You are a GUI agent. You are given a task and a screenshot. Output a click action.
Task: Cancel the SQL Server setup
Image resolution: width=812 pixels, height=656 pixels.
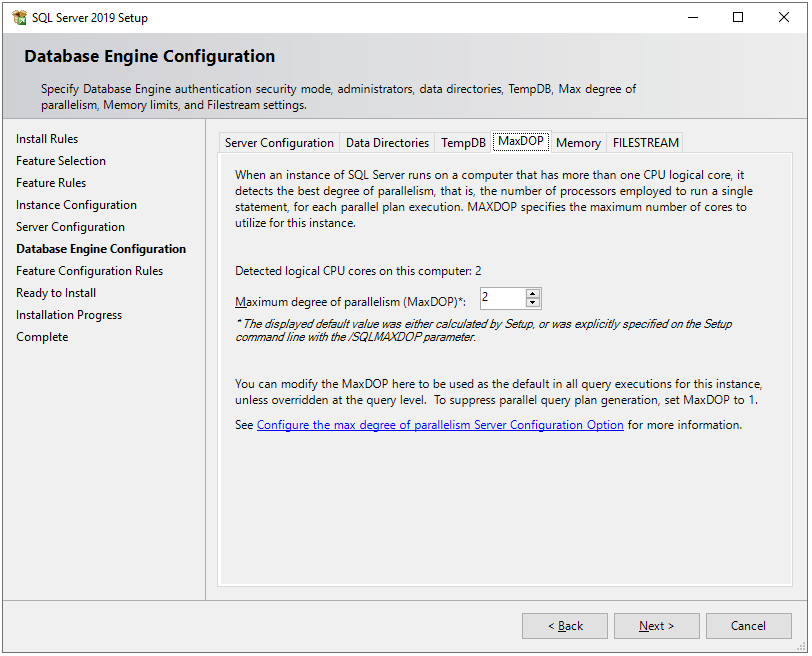coord(748,626)
